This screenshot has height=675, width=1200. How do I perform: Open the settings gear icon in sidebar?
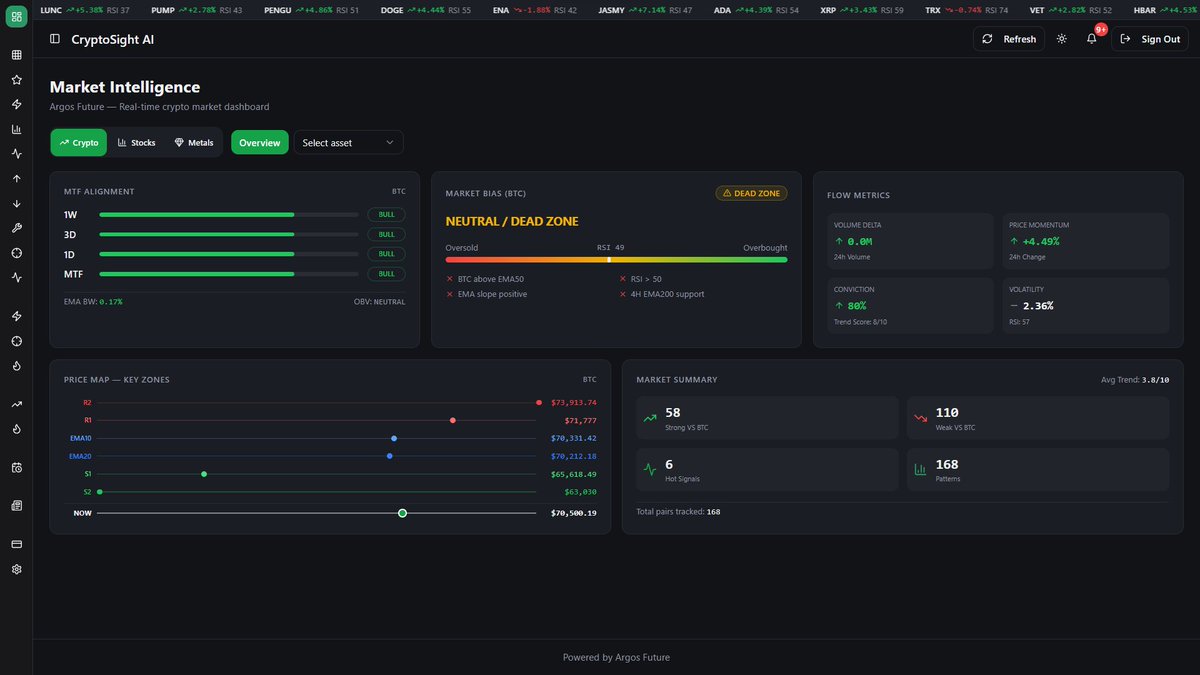pyautogui.click(x=16, y=569)
